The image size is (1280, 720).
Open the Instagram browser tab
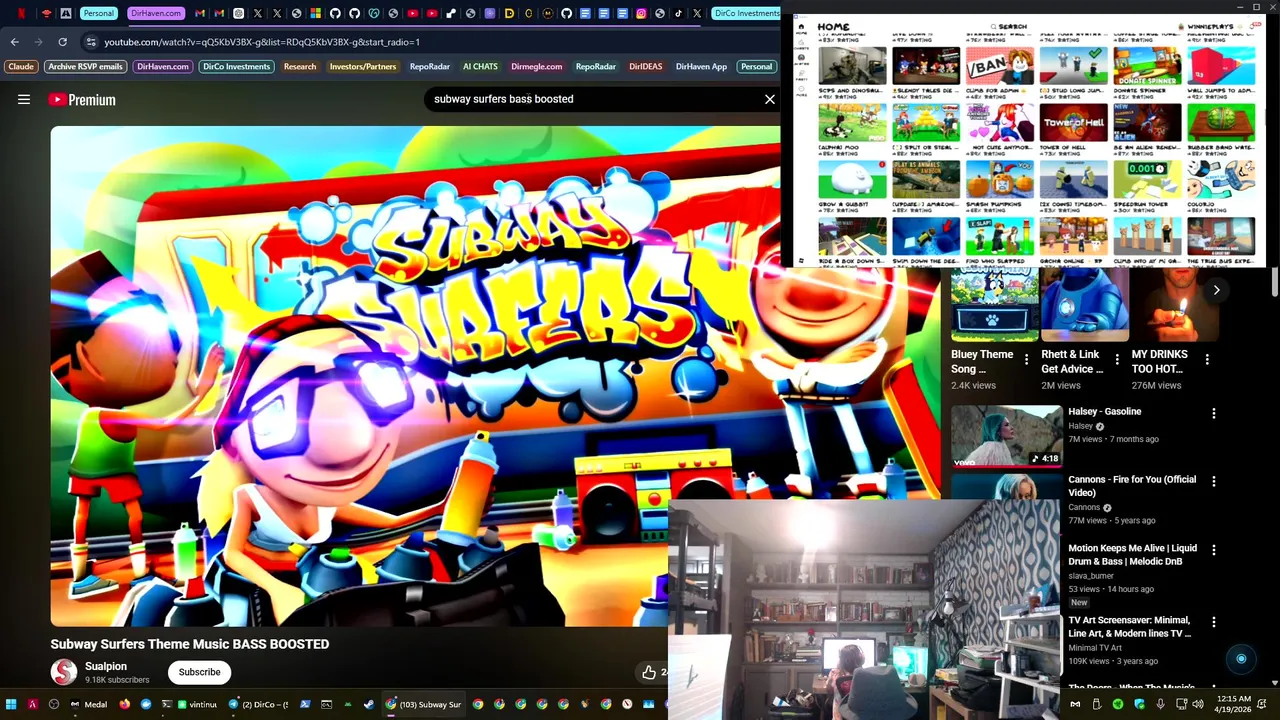point(641,13)
